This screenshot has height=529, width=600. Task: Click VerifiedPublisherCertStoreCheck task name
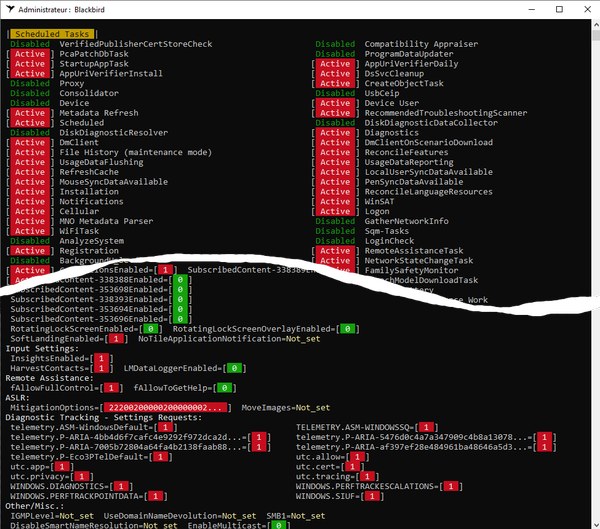[135, 44]
